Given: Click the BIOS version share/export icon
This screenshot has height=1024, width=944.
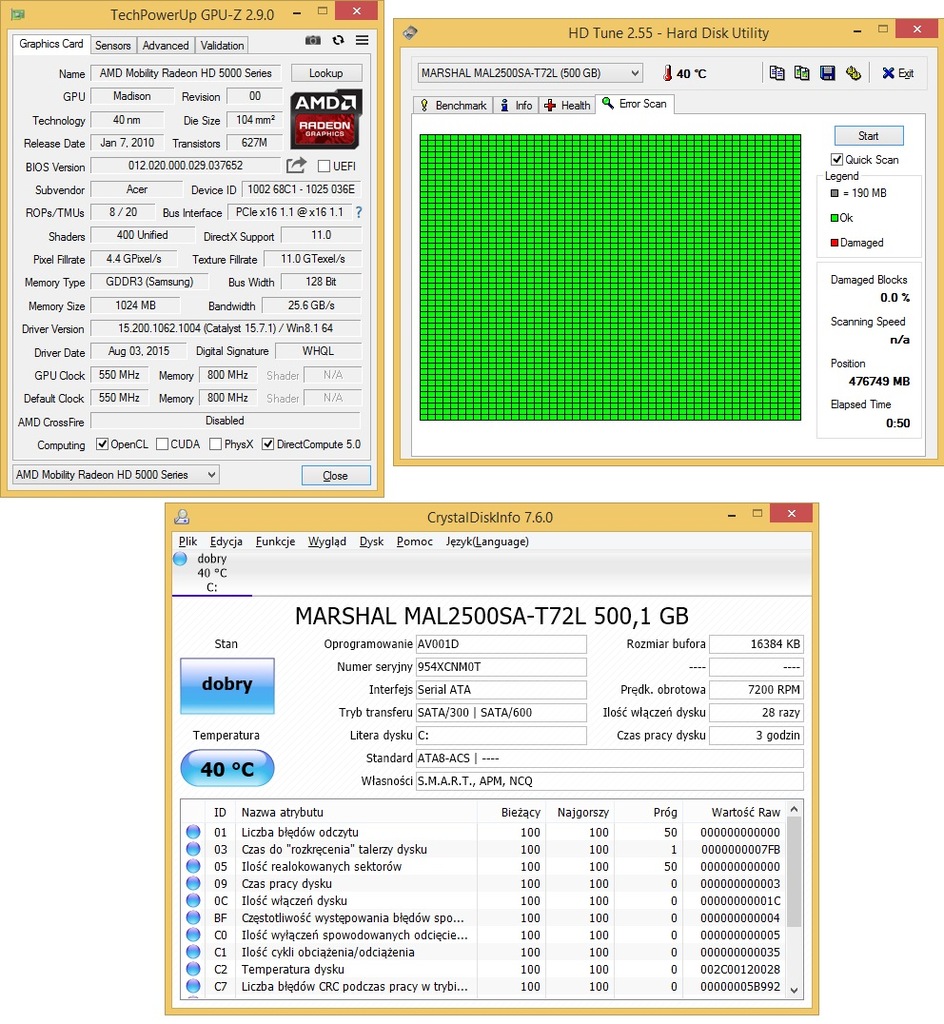Looking at the screenshot, I should click(x=296, y=166).
